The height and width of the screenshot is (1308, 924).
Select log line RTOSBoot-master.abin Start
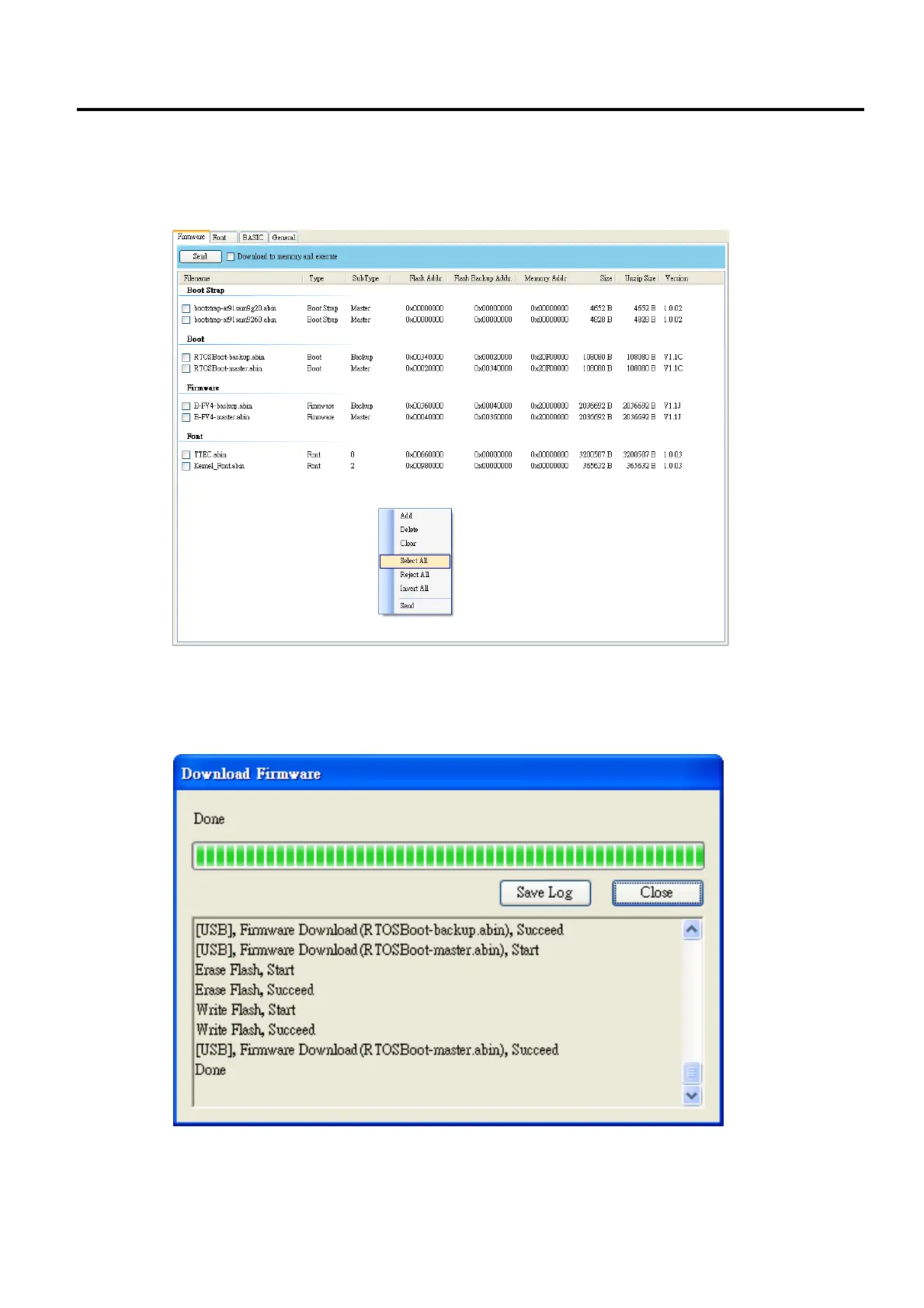(366, 950)
